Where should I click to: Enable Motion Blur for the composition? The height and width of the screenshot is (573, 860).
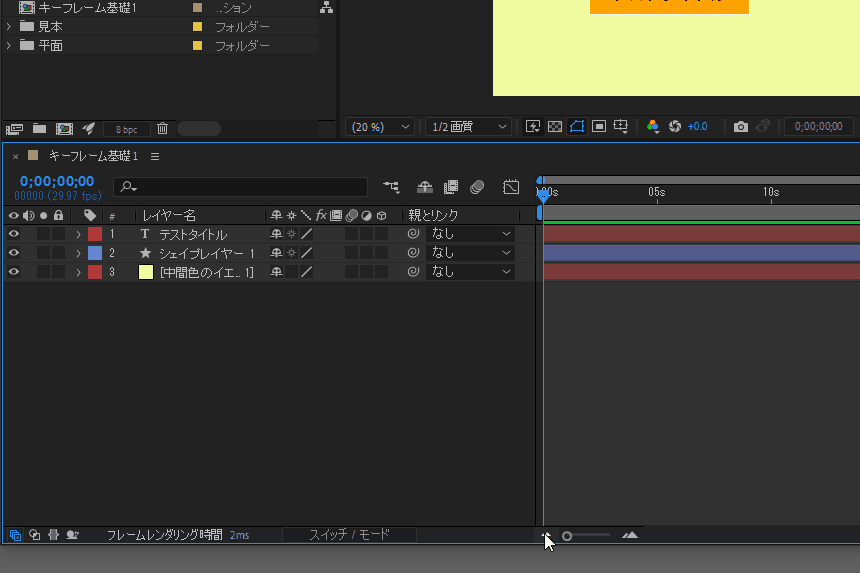coord(477,187)
